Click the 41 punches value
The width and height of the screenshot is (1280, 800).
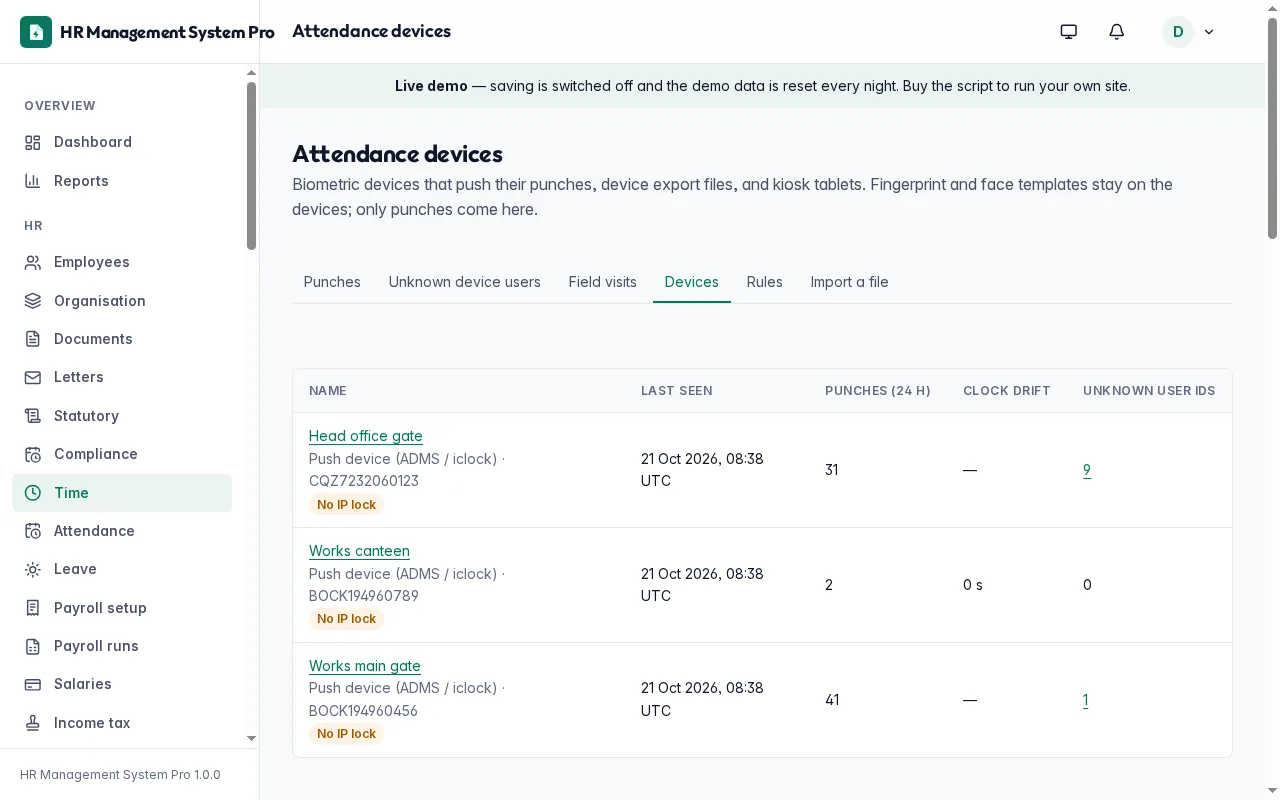pyautogui.click(x=832, y=700)
